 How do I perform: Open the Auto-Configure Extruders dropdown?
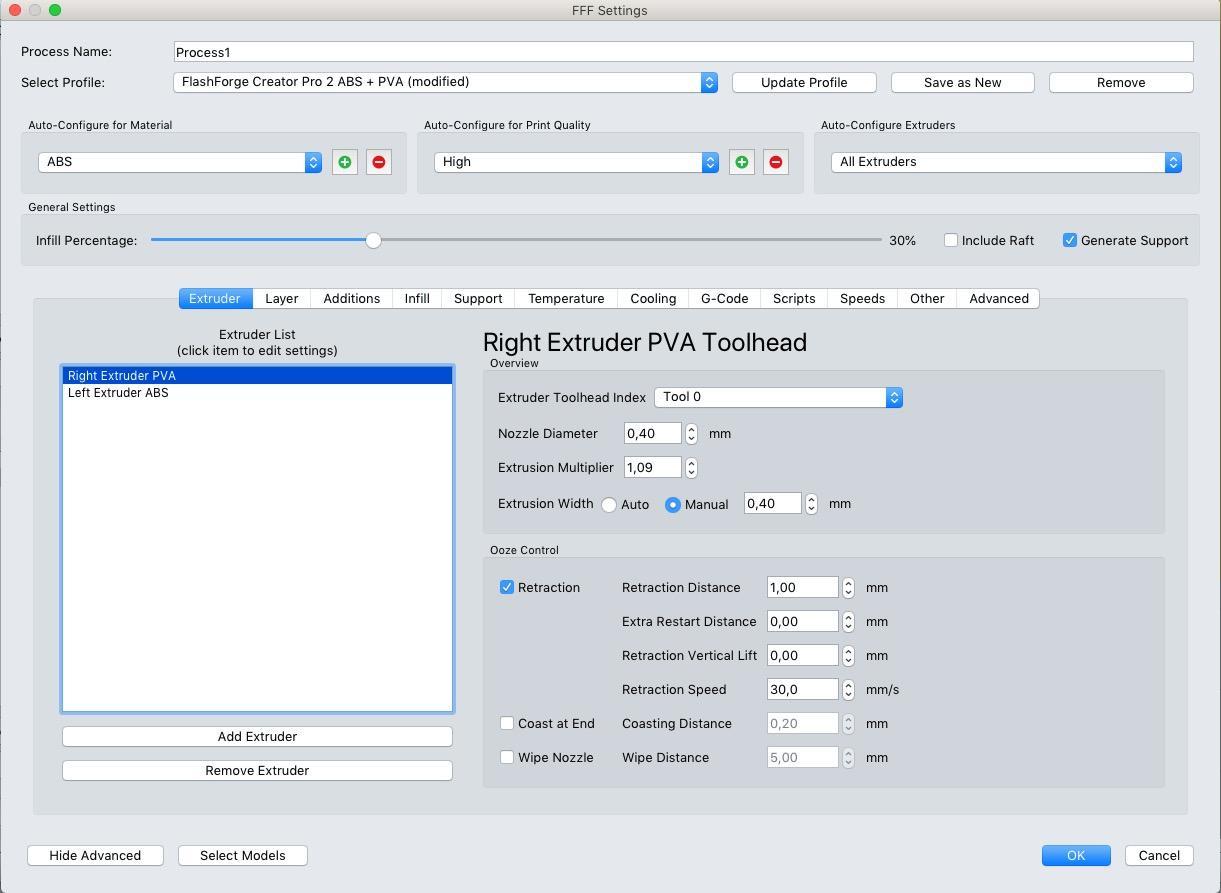(1006, 162)
